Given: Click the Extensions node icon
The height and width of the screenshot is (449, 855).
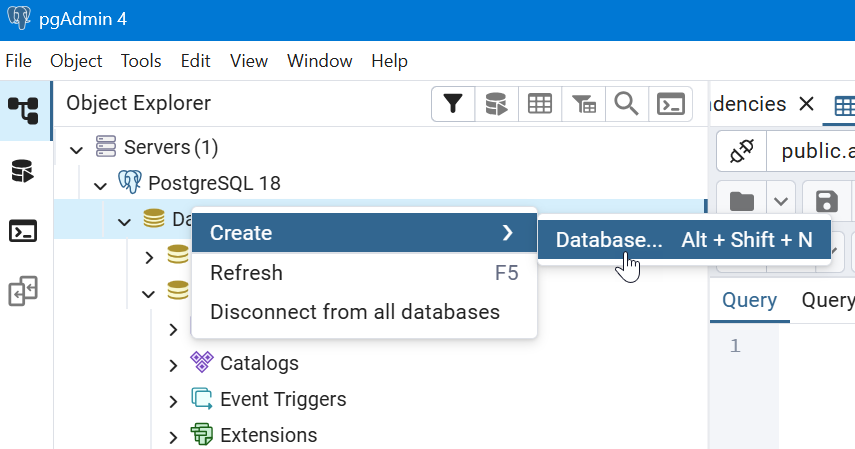Looking at the screenshot, I should click(202, 434).
